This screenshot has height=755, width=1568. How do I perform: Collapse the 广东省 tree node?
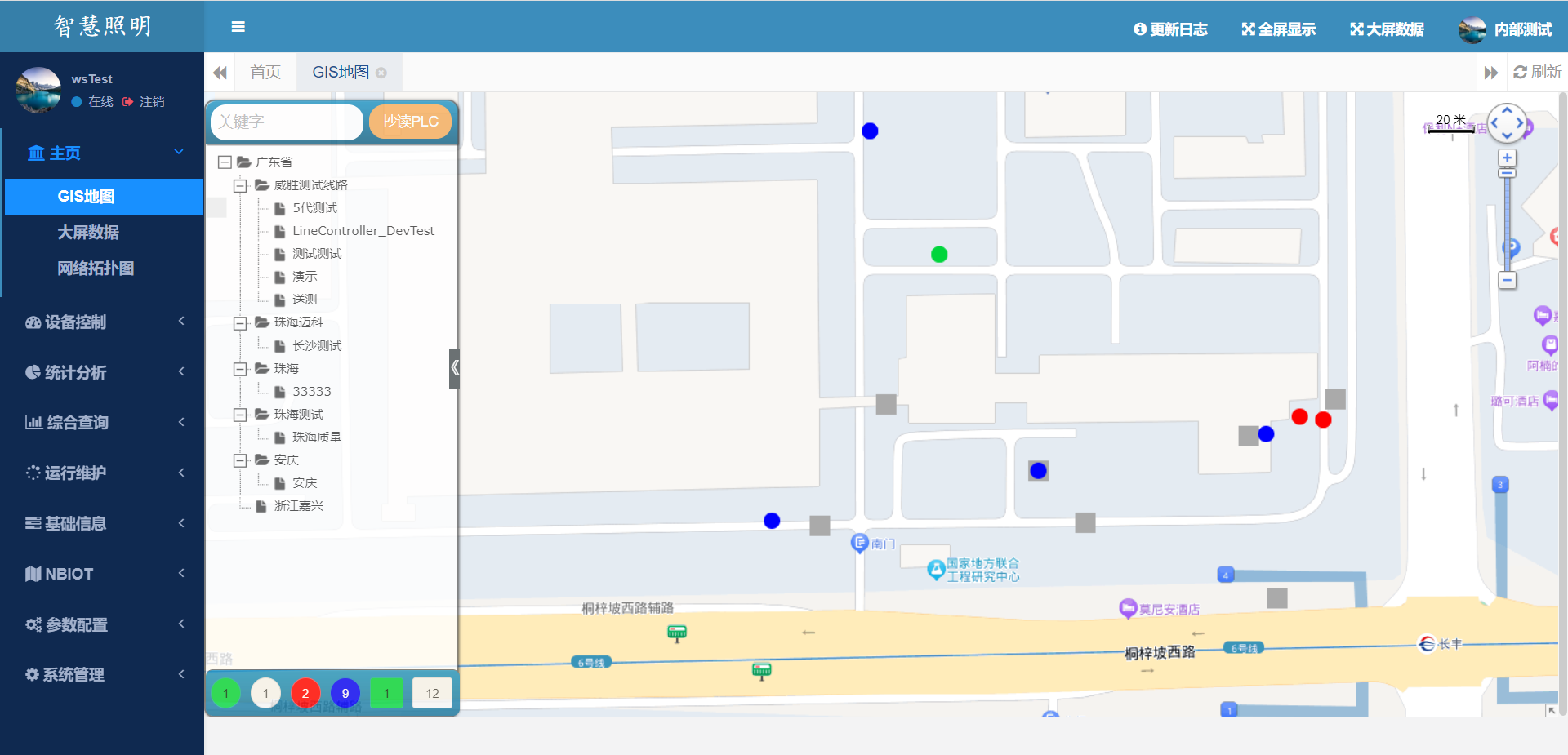click(225, 162)
